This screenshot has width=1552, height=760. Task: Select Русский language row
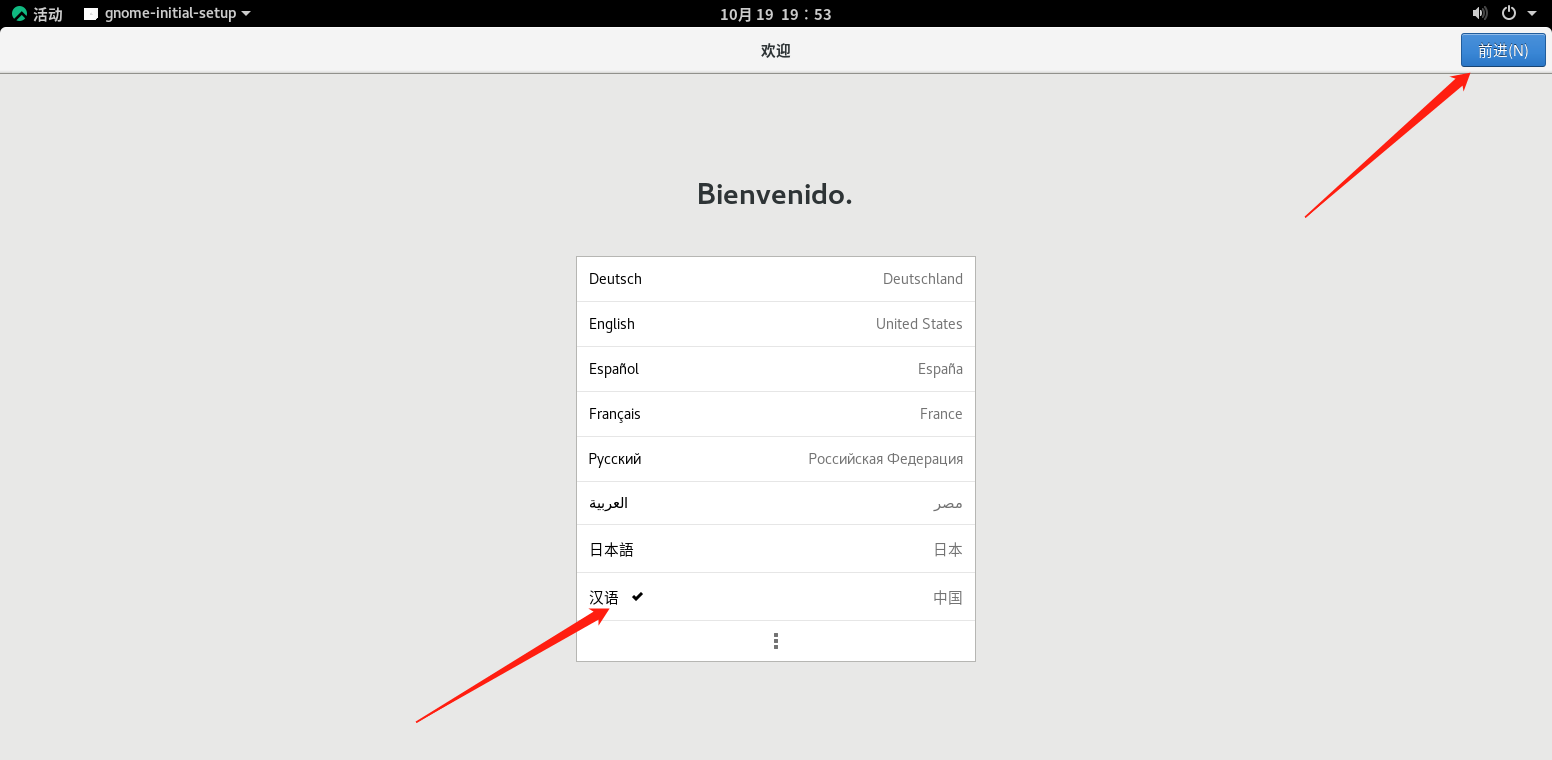(x=776, y=459)
